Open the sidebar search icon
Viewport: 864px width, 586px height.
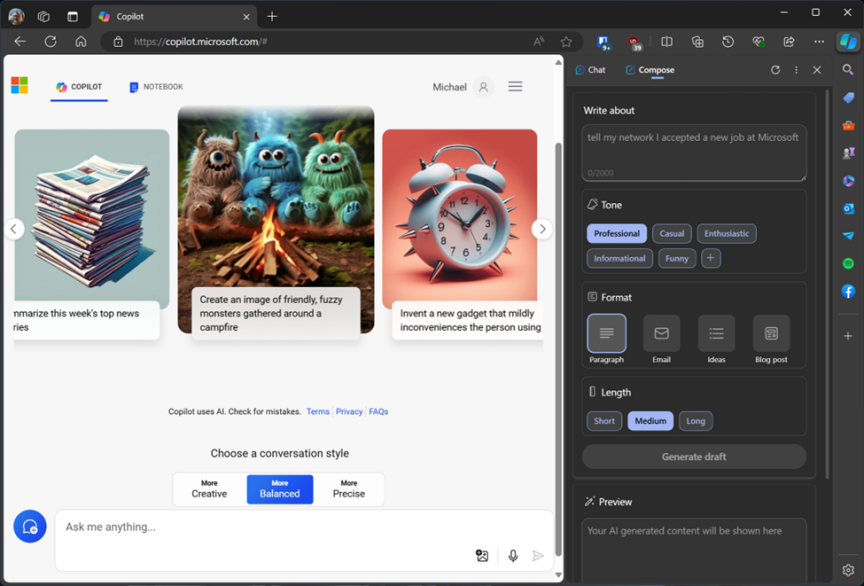click(848, 70)
